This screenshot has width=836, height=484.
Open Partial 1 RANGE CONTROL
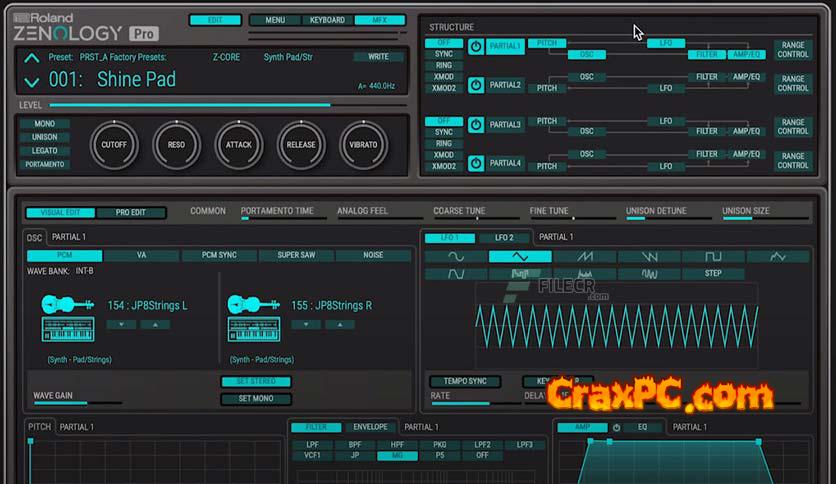[793, 50]
